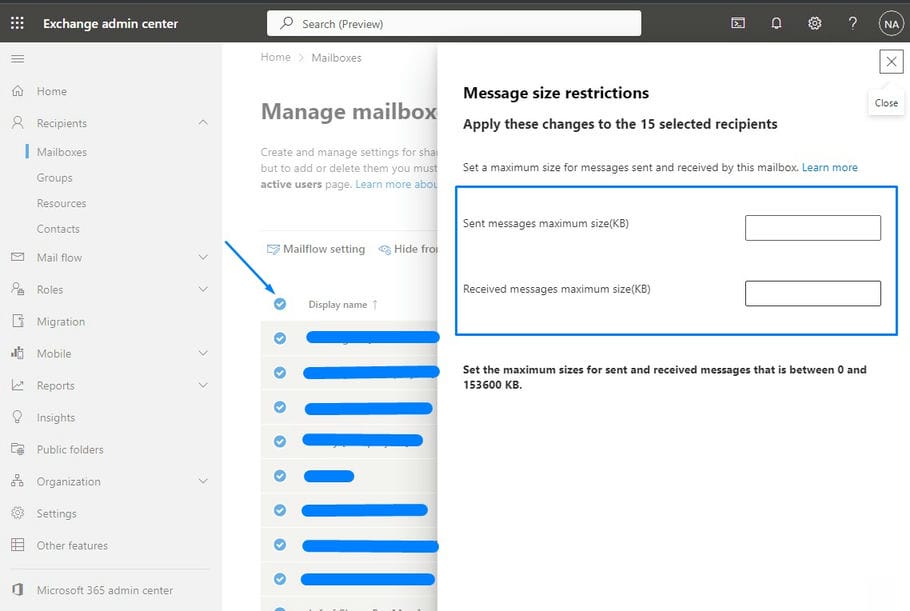
Task: Click the Mailflow setting toolbar button
Action: tap(316, 249)
